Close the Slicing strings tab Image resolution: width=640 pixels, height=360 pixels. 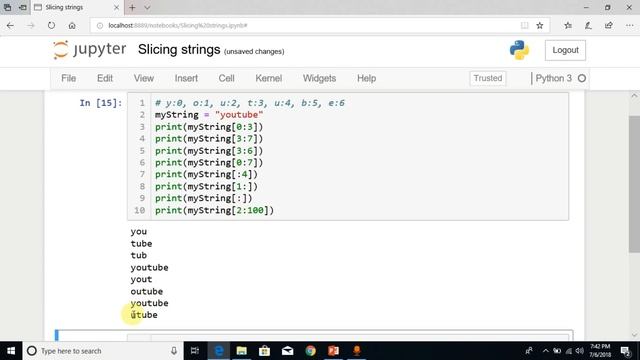(x=116, y=7)
